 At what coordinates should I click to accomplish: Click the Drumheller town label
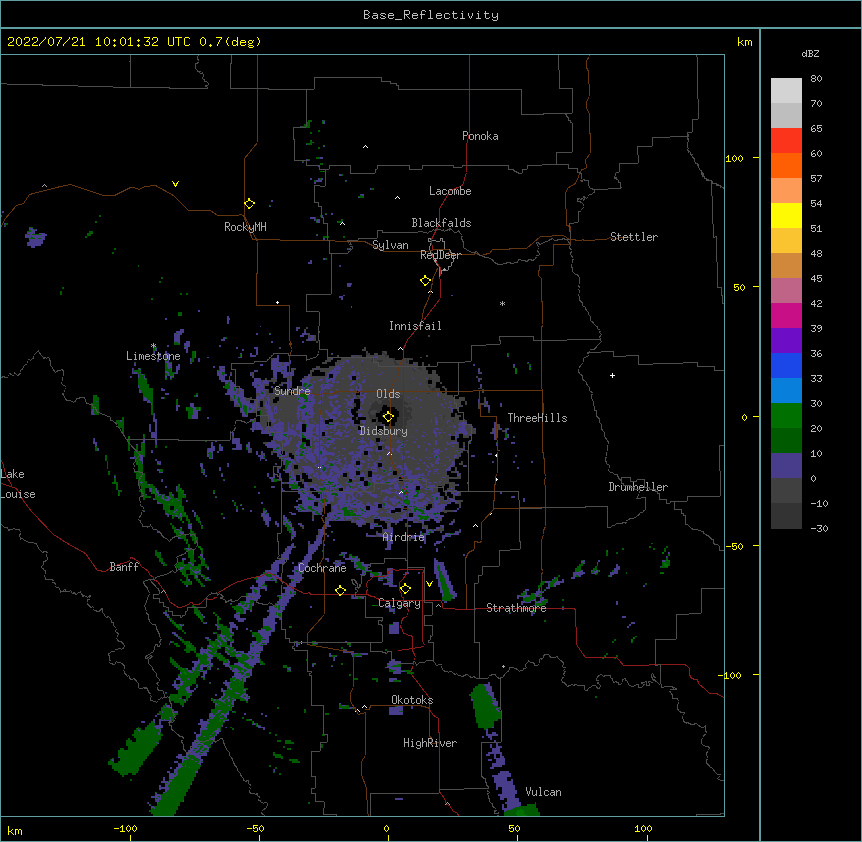[638, 487]
